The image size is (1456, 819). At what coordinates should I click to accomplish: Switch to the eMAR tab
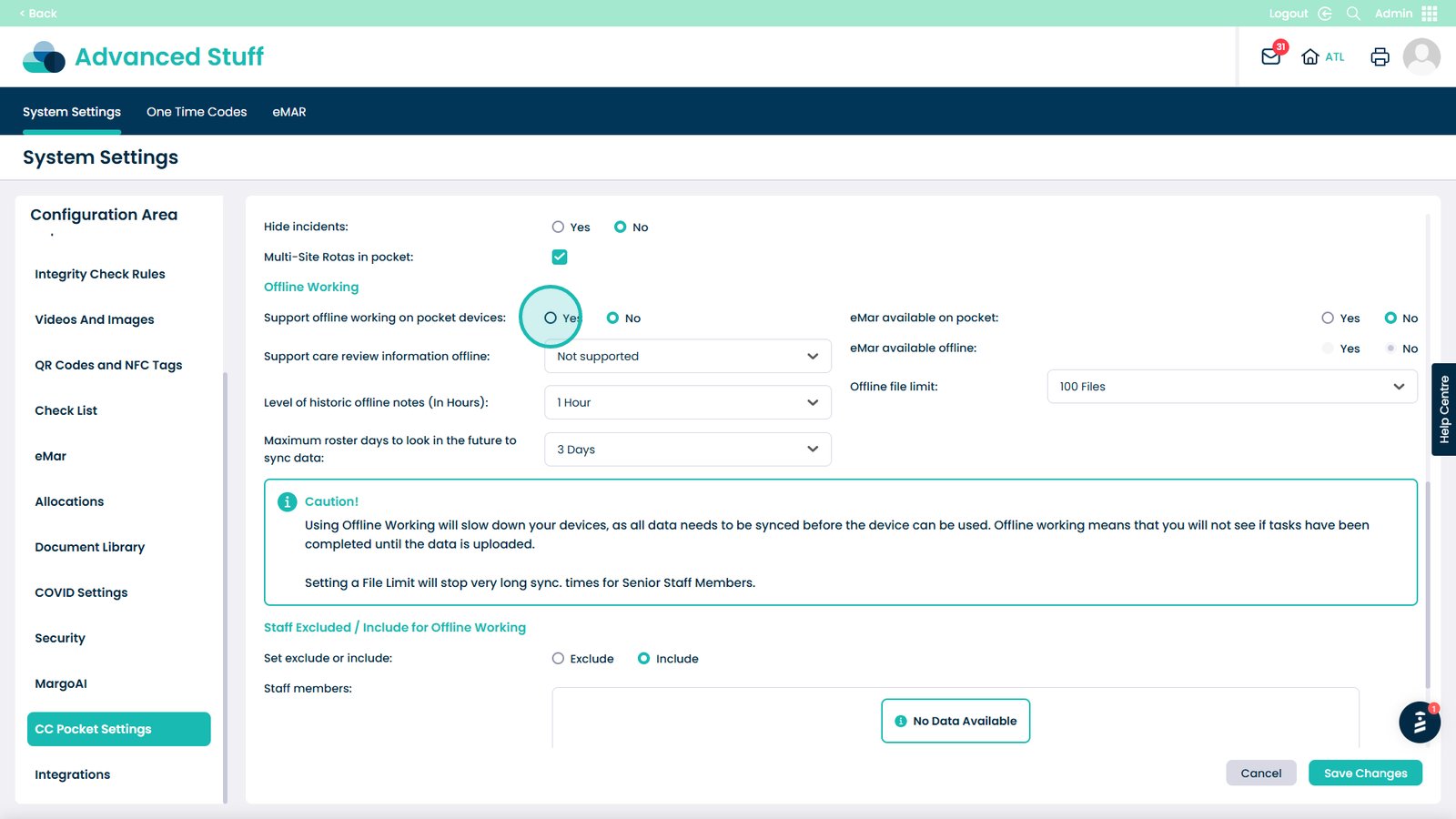point(289,112)
